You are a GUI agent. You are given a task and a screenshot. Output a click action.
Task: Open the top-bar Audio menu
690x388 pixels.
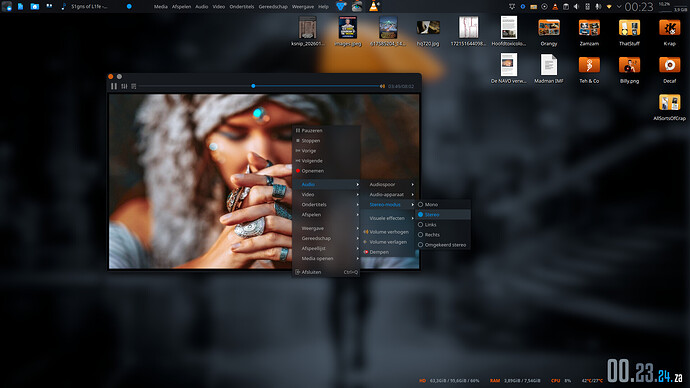click(202, 7)
